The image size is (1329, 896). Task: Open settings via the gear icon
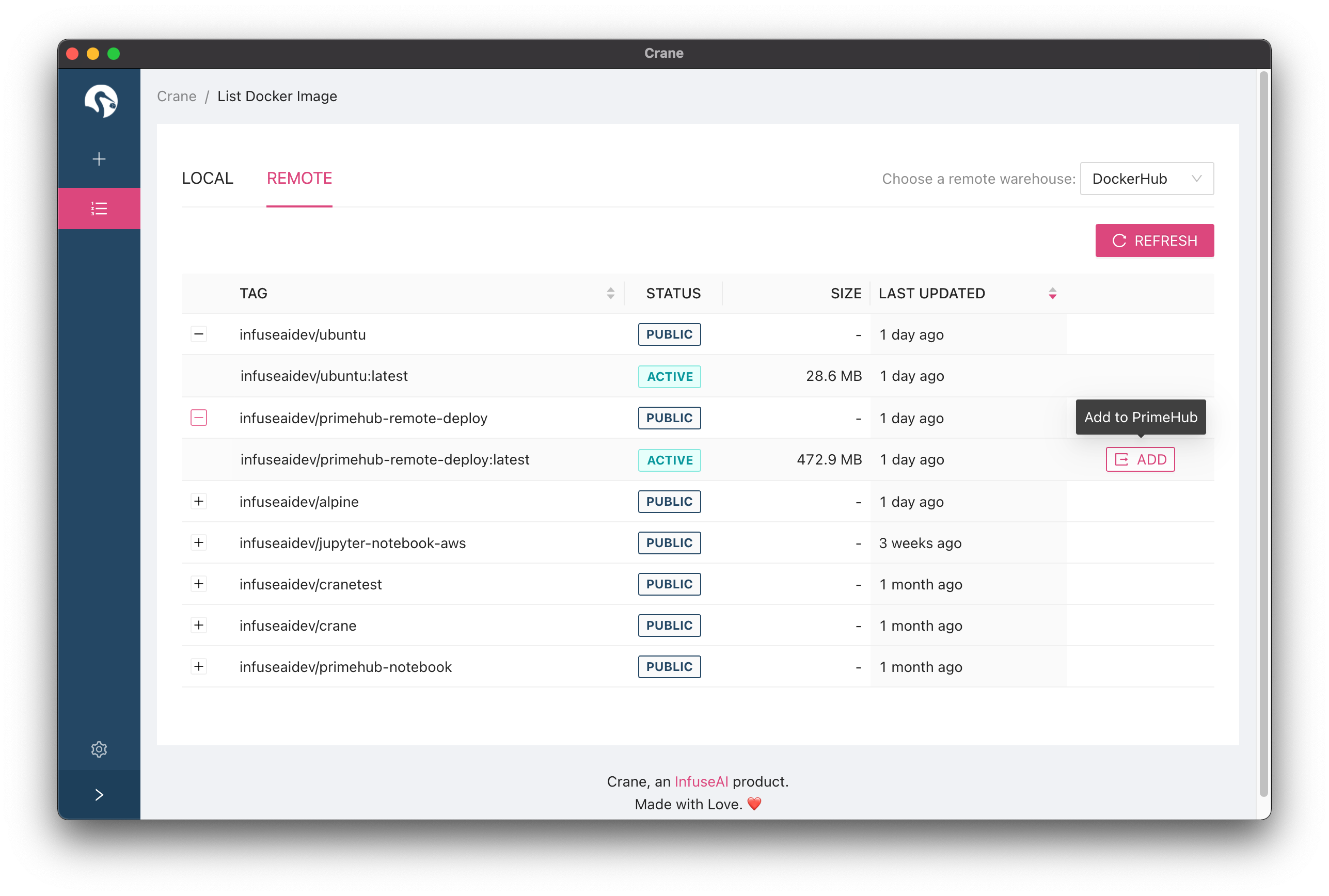click(99, 748)
